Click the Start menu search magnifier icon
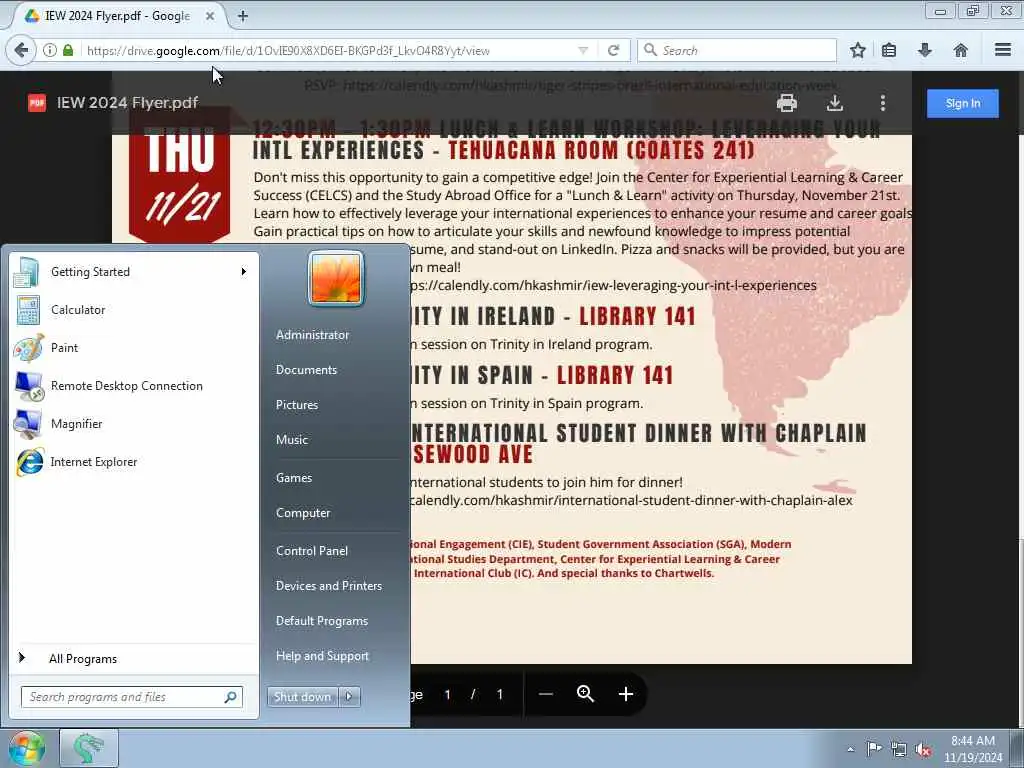 [x=231, y=697]
